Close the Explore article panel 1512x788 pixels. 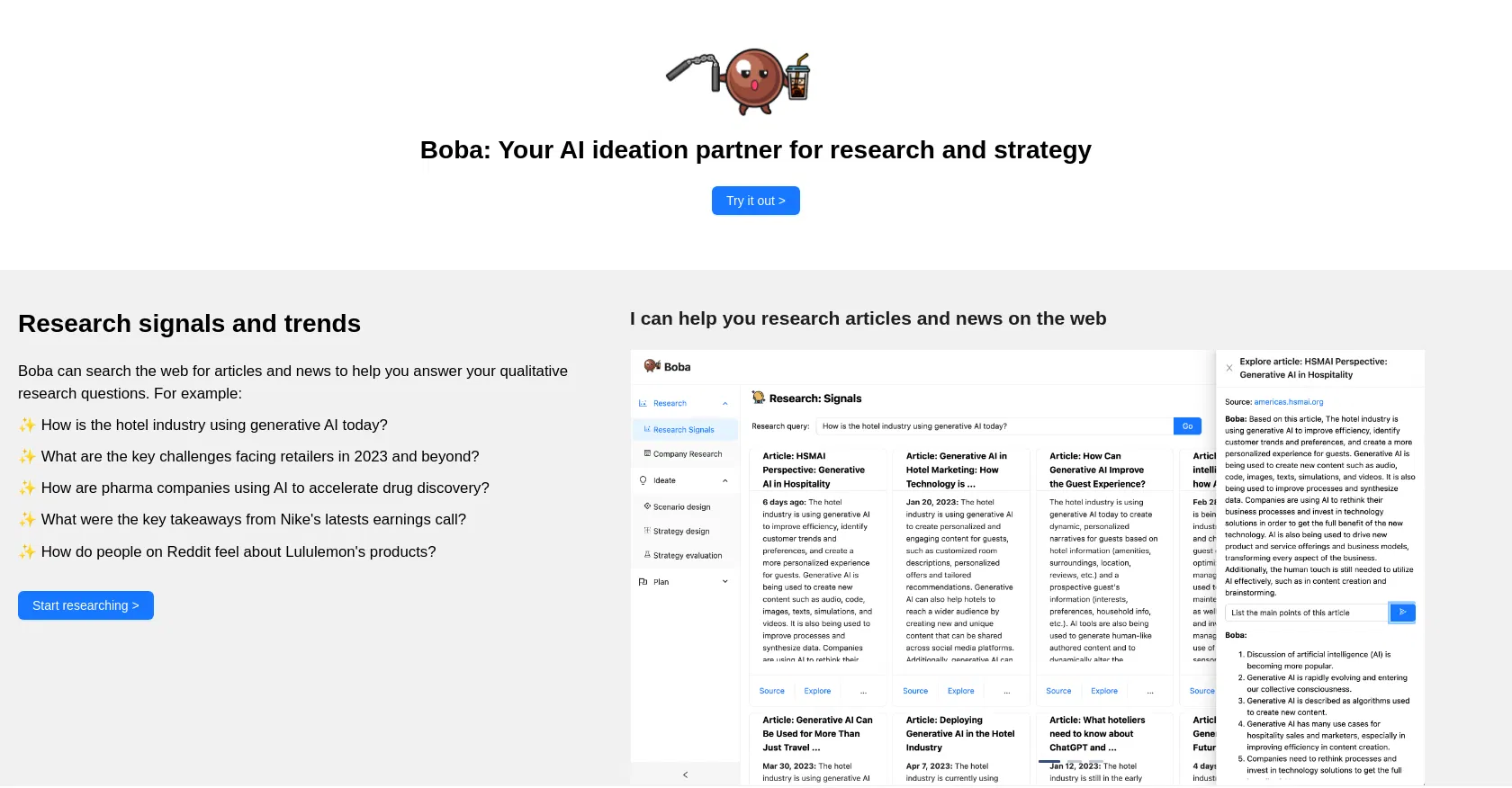click(1229, 368)
